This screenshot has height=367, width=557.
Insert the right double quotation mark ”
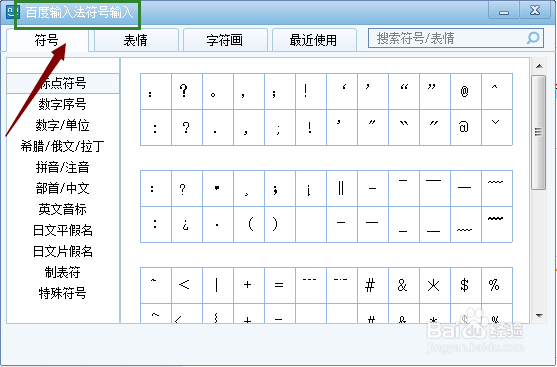tap(435, 91)
